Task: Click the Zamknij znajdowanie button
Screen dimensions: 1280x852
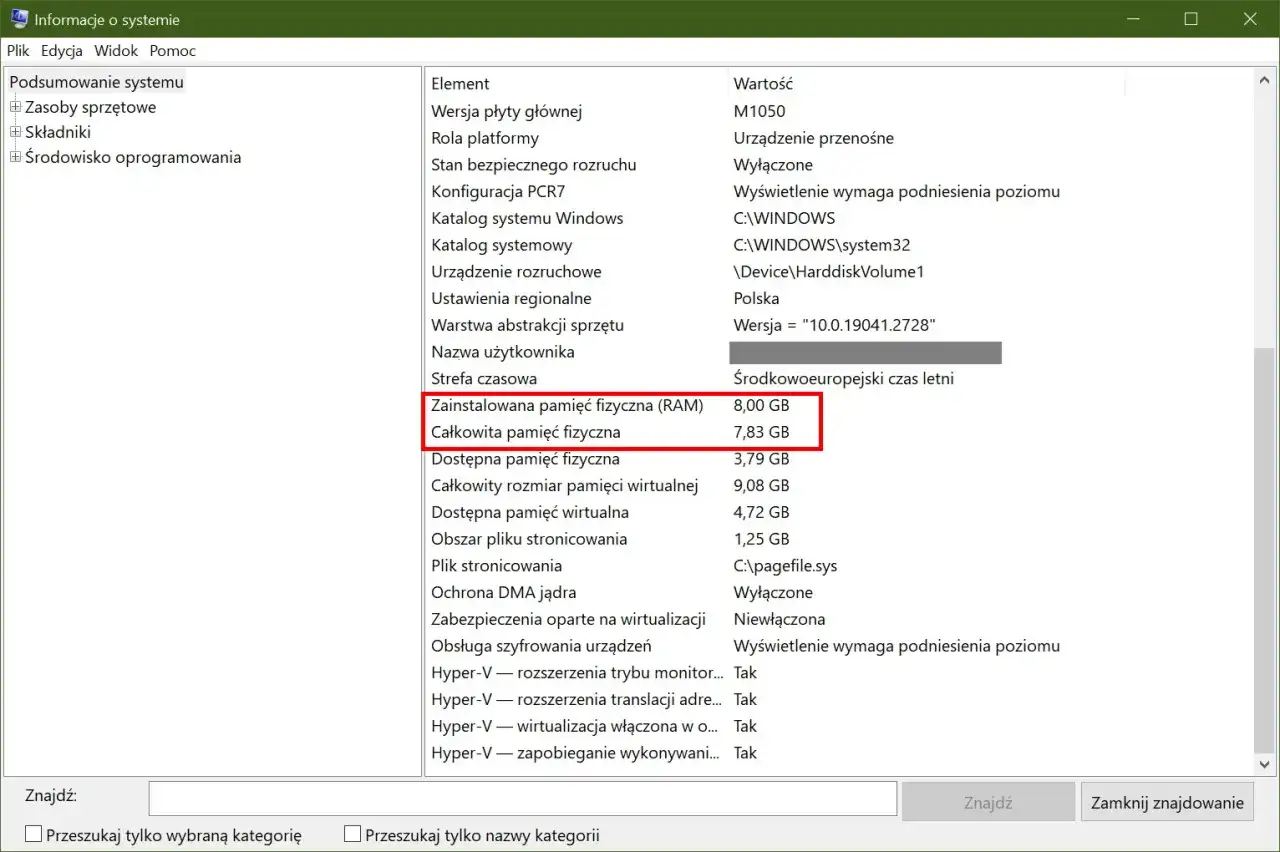Action: click(x=1166, y=801)
